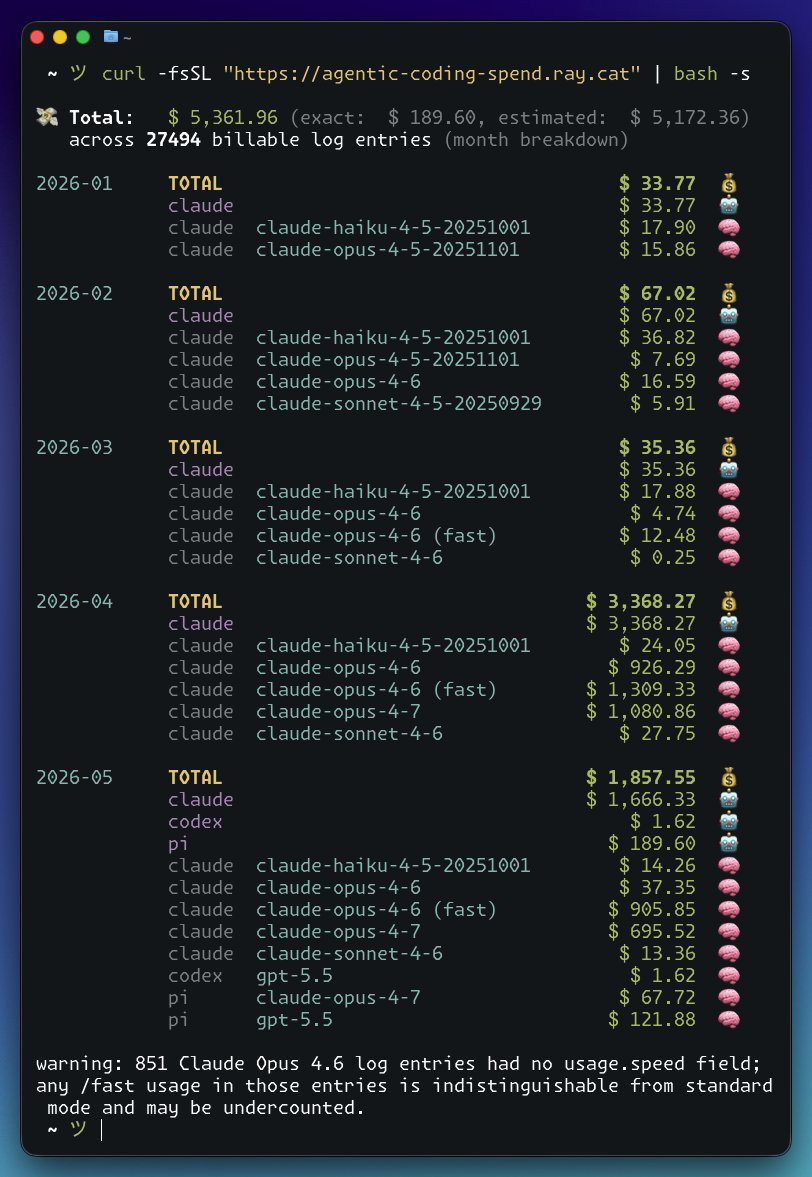Image resolution: width=812 pixels, height=1177 pixels.
Task: Click the 2026-05 TOTAL amount $ 1,857.55
Action: click(x=641, y=778)
